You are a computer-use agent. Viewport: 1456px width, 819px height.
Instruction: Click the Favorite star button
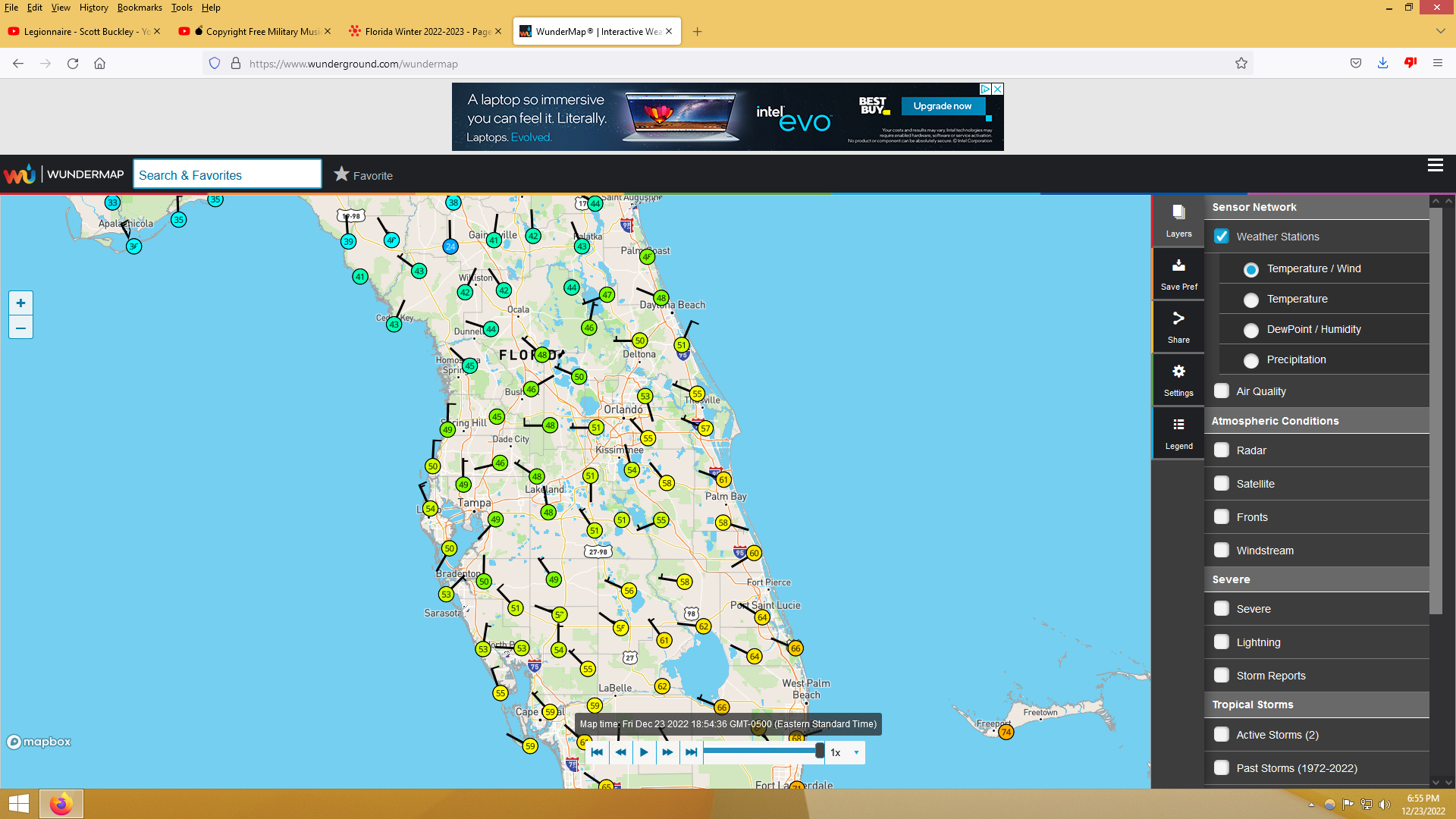(x=363, y=175)
